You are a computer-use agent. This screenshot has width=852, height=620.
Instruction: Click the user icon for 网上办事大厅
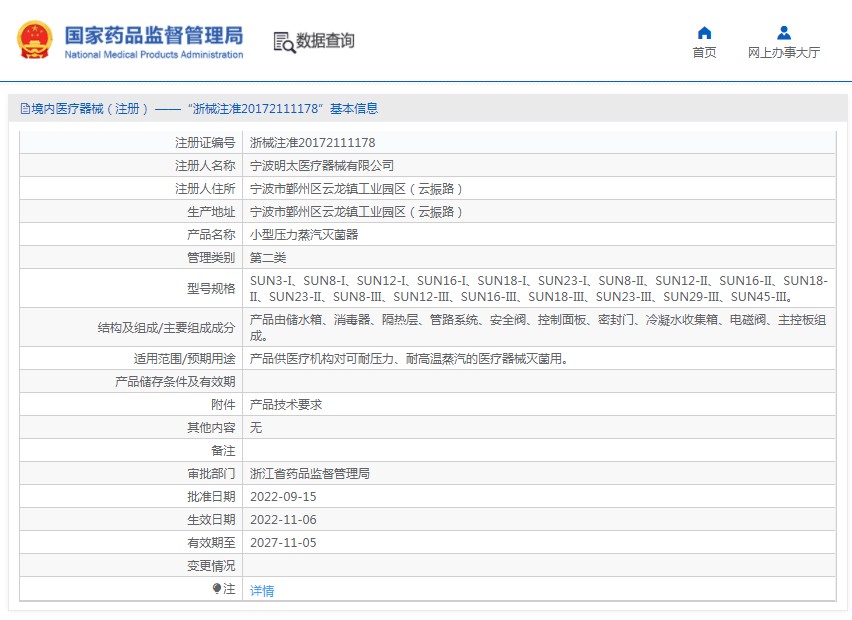(x=783, y=33)
